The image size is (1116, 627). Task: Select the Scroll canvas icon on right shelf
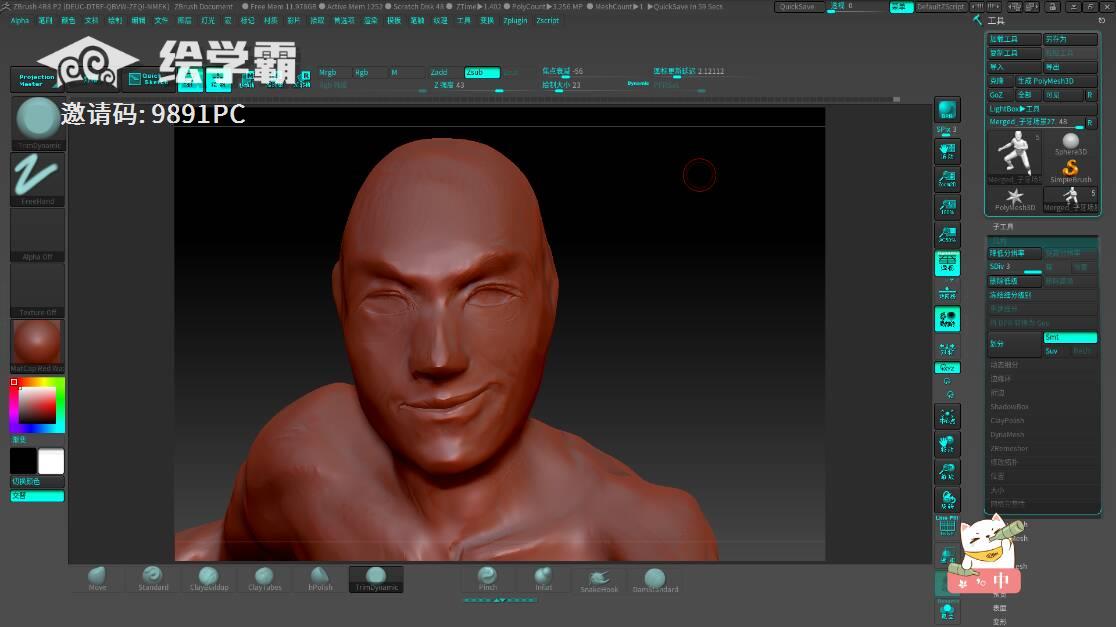point(947,151)
